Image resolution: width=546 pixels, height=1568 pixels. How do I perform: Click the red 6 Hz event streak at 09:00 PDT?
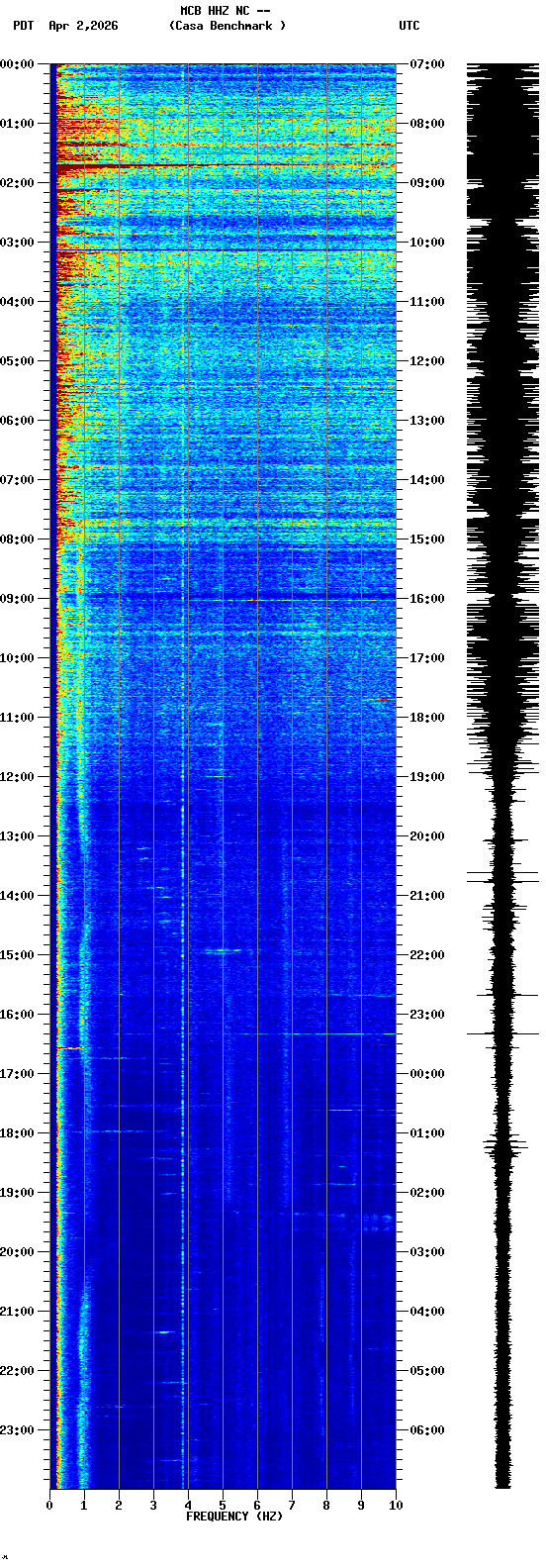point(254,600)
